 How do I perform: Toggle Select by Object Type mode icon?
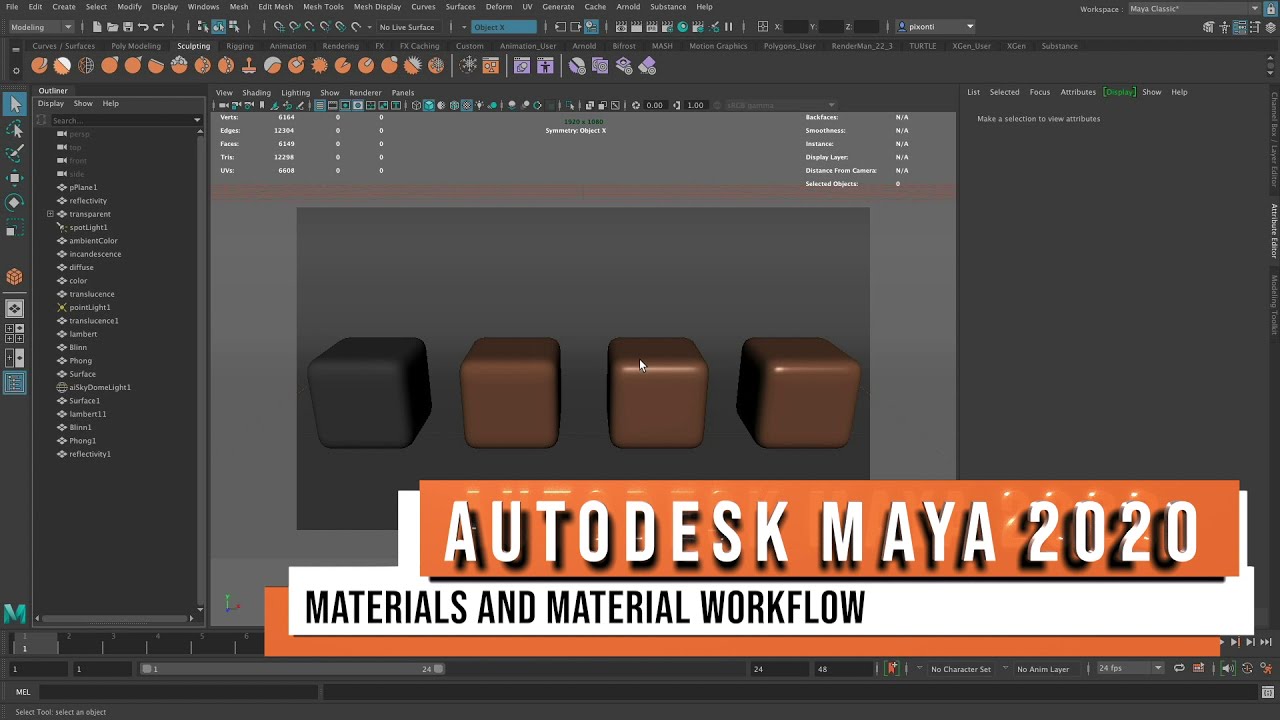(x=218, y=27)
